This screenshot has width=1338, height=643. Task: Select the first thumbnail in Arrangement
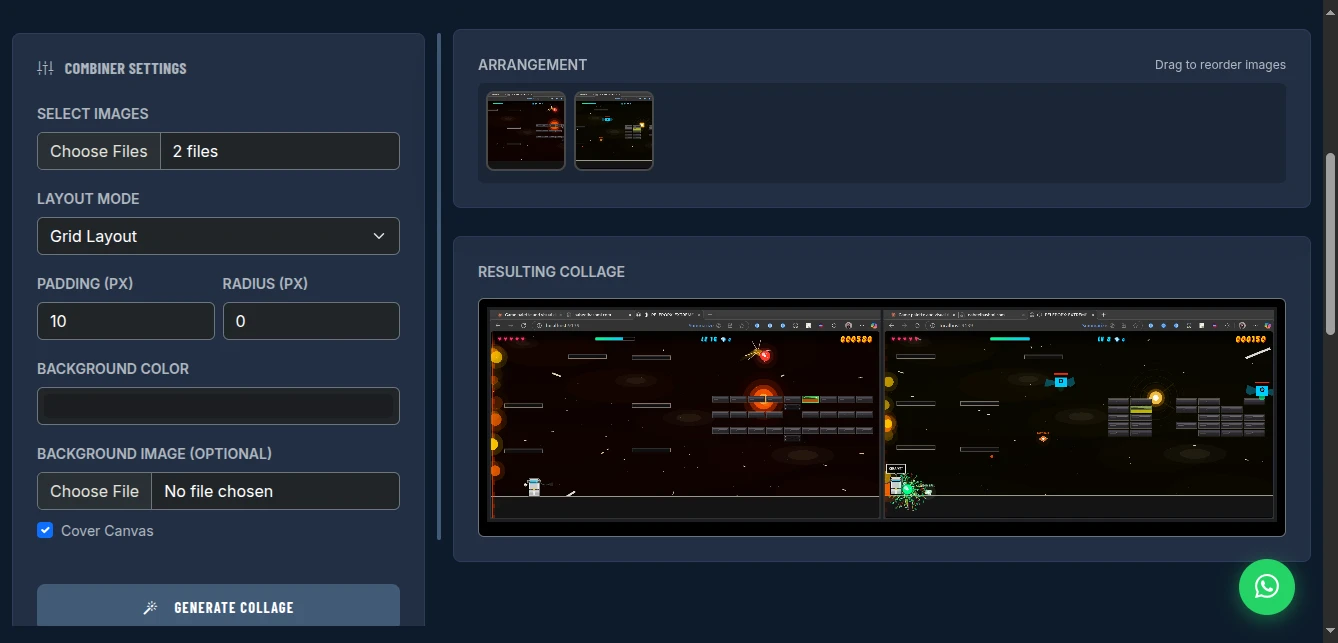526,131
